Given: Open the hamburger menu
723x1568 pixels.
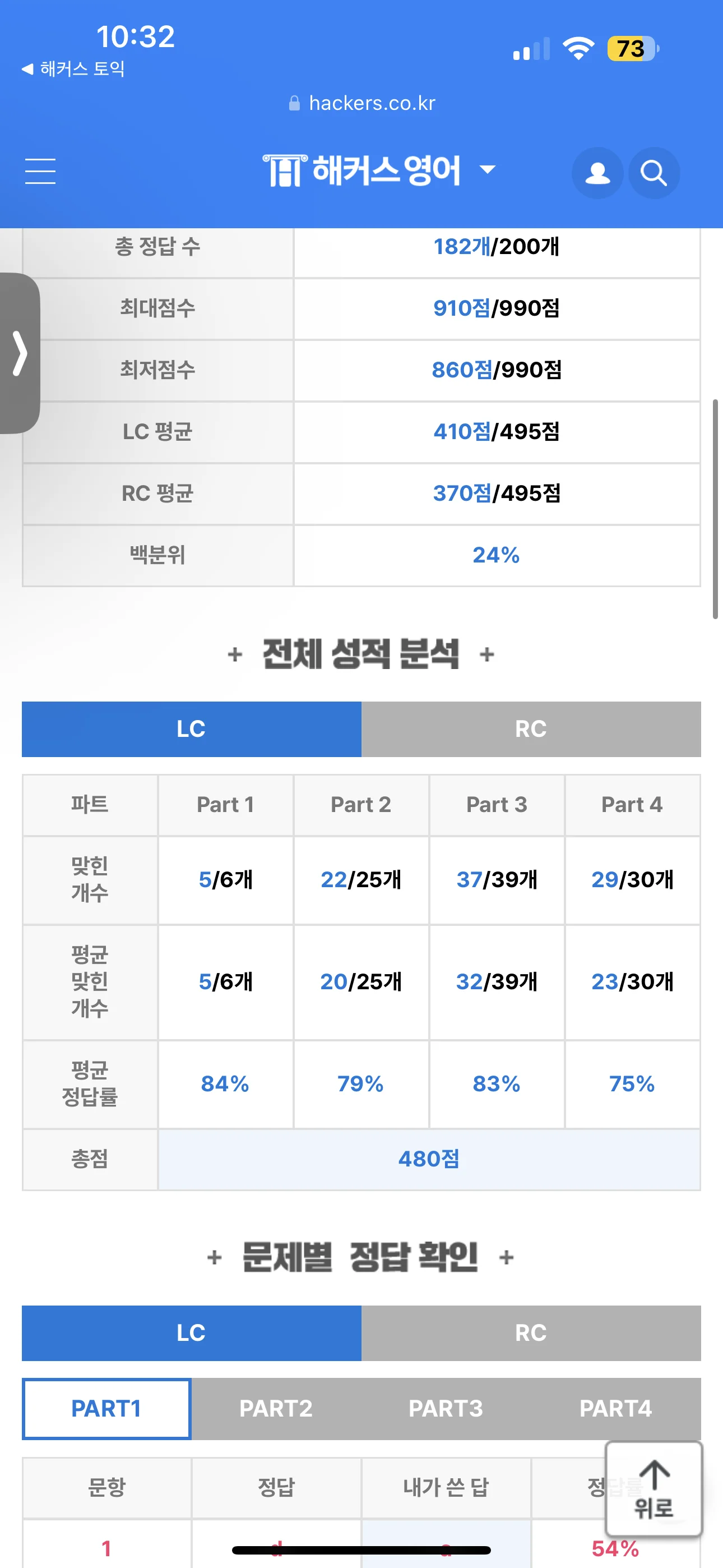Looking at the screenshot, I should pos(40,171).
